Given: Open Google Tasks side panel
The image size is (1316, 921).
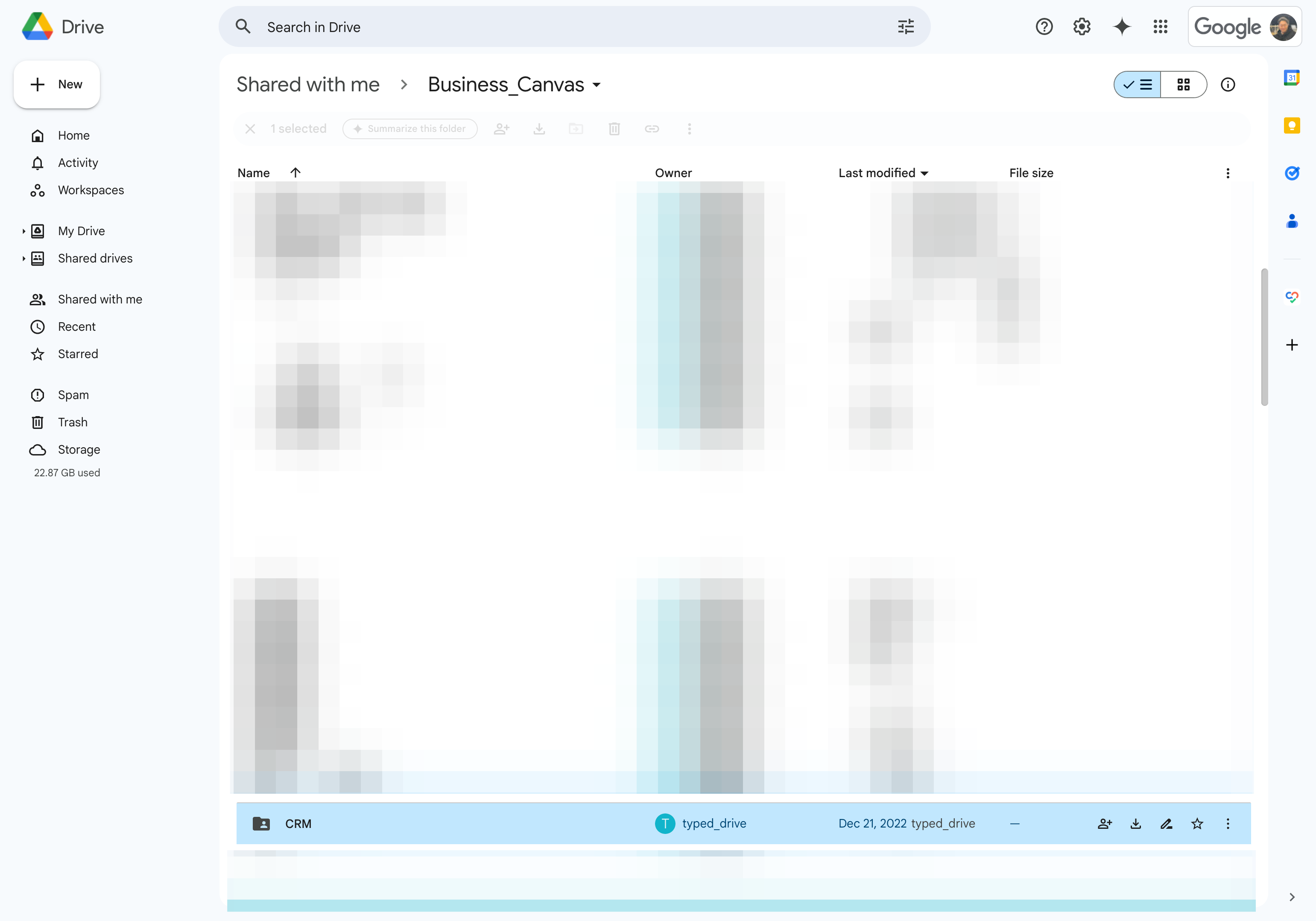Looking at the screenshot, I should (x=1291, y=173).
